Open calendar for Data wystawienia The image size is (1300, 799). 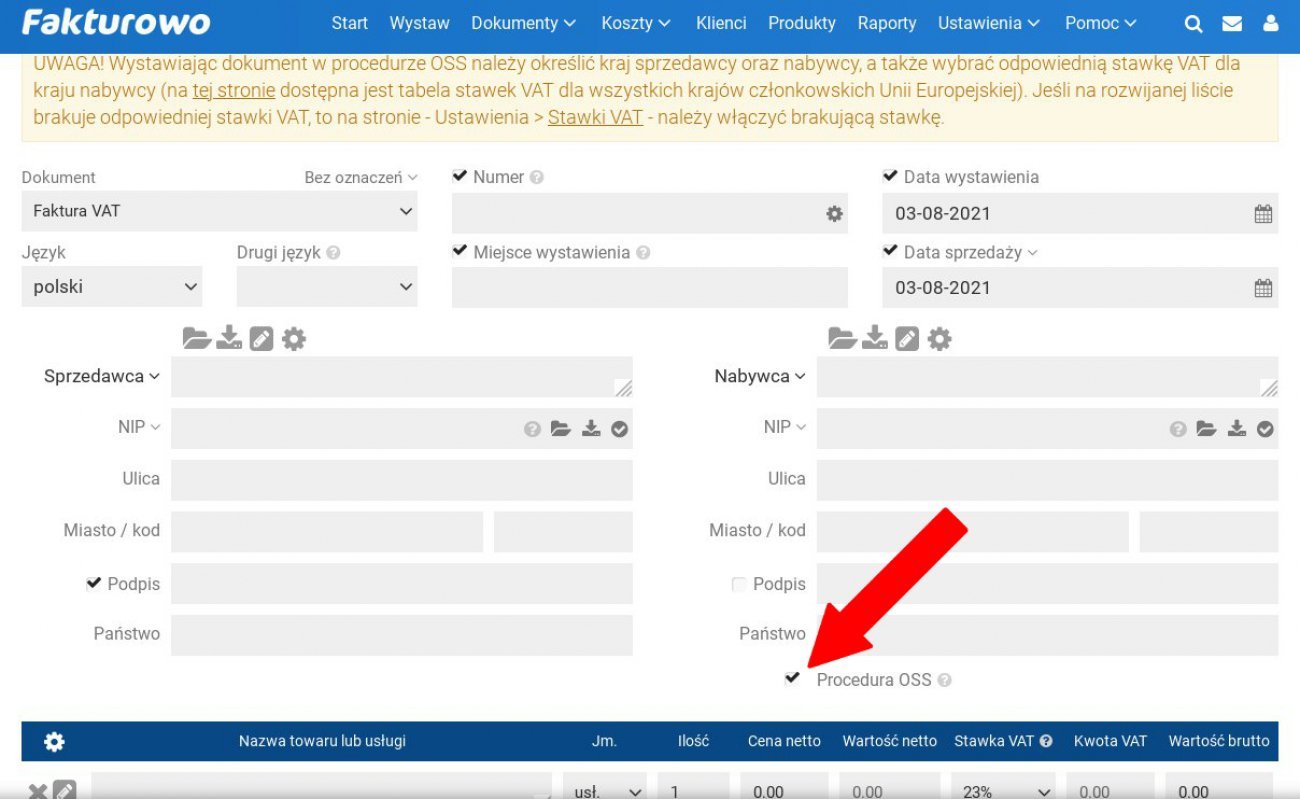tap(1263, 214)
